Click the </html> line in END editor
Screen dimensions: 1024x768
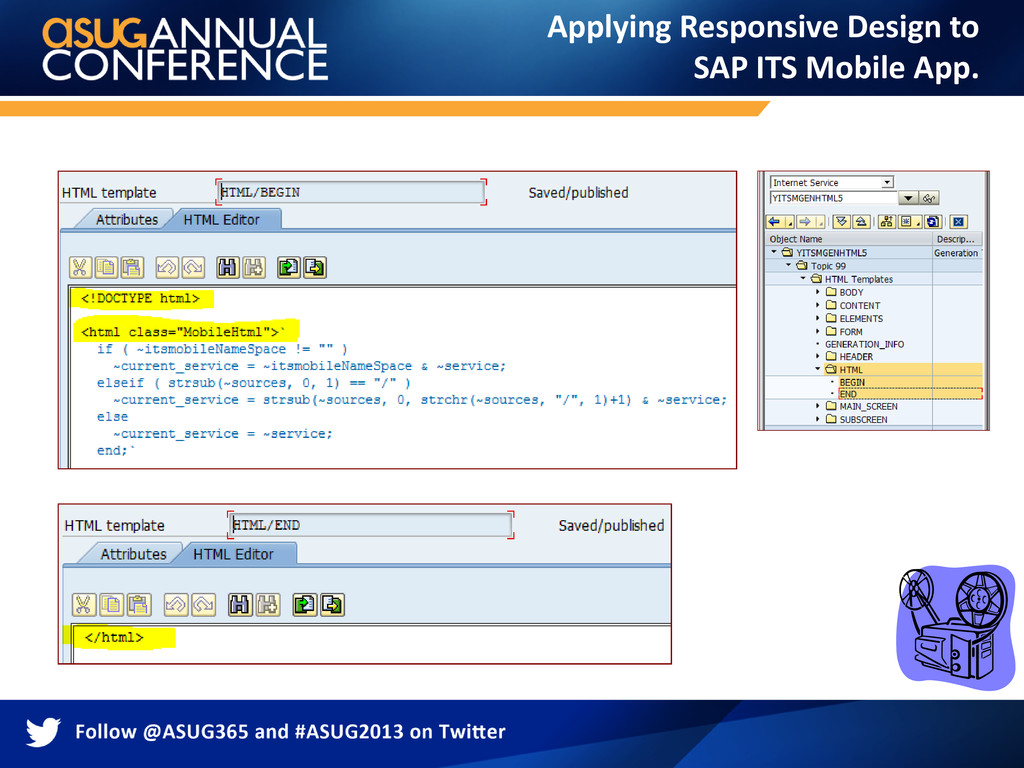(114, 637)
